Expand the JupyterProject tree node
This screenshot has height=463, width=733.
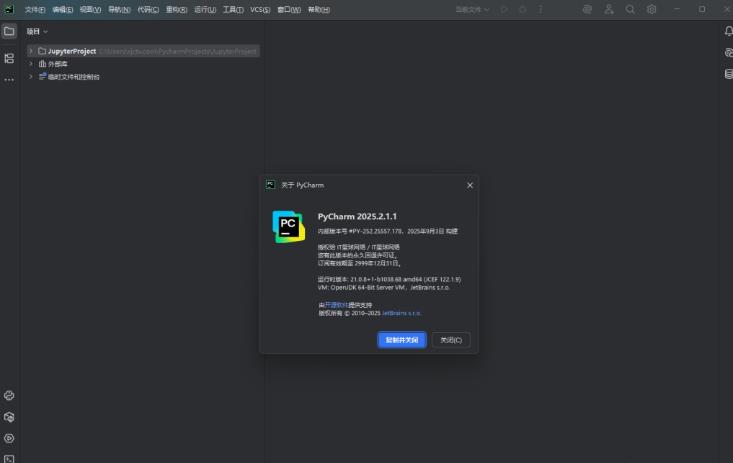pos(31,51)
